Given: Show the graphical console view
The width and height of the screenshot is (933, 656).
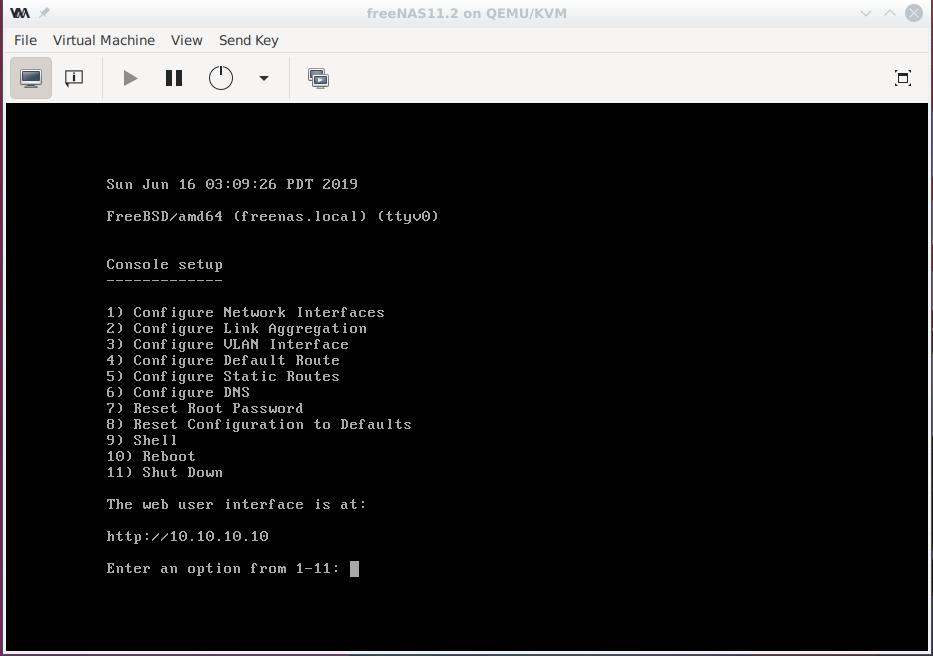Looking at the screenshot, I should tap(31, 78).
